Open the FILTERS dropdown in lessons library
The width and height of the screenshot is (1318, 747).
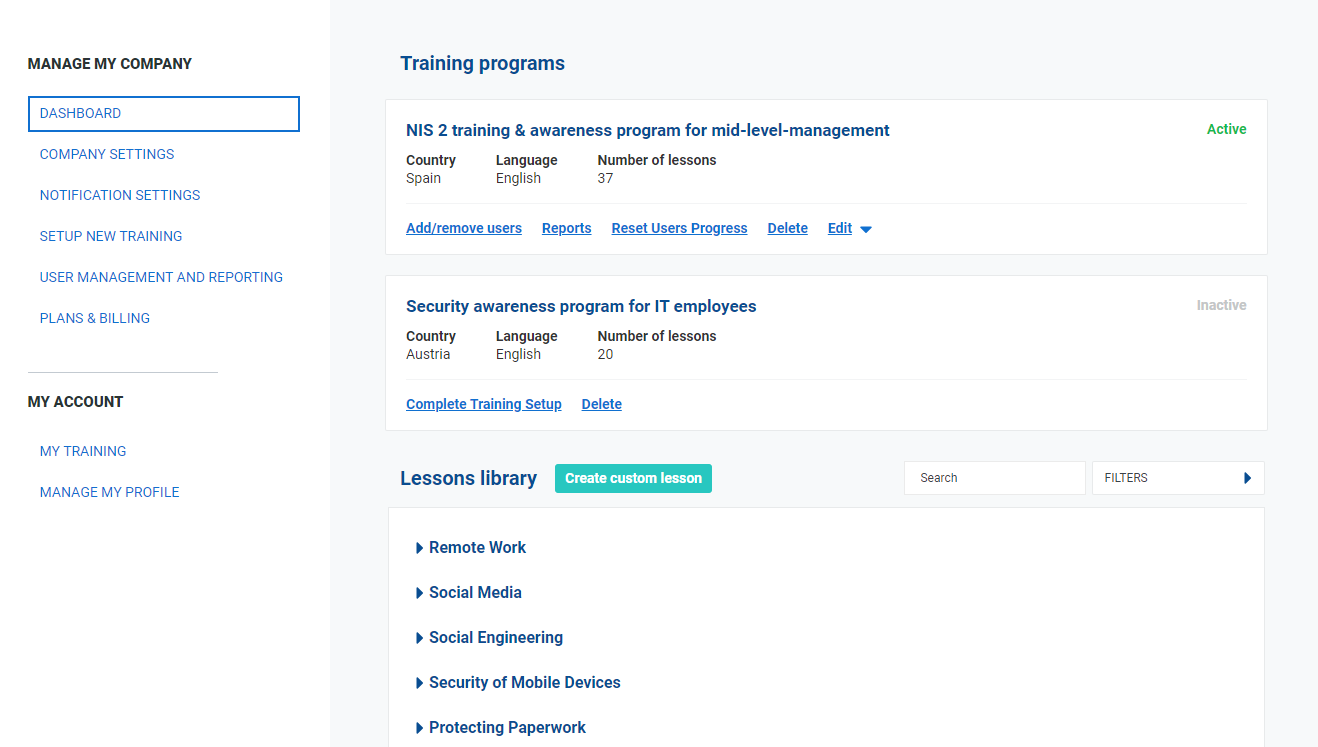[1177, 477]
